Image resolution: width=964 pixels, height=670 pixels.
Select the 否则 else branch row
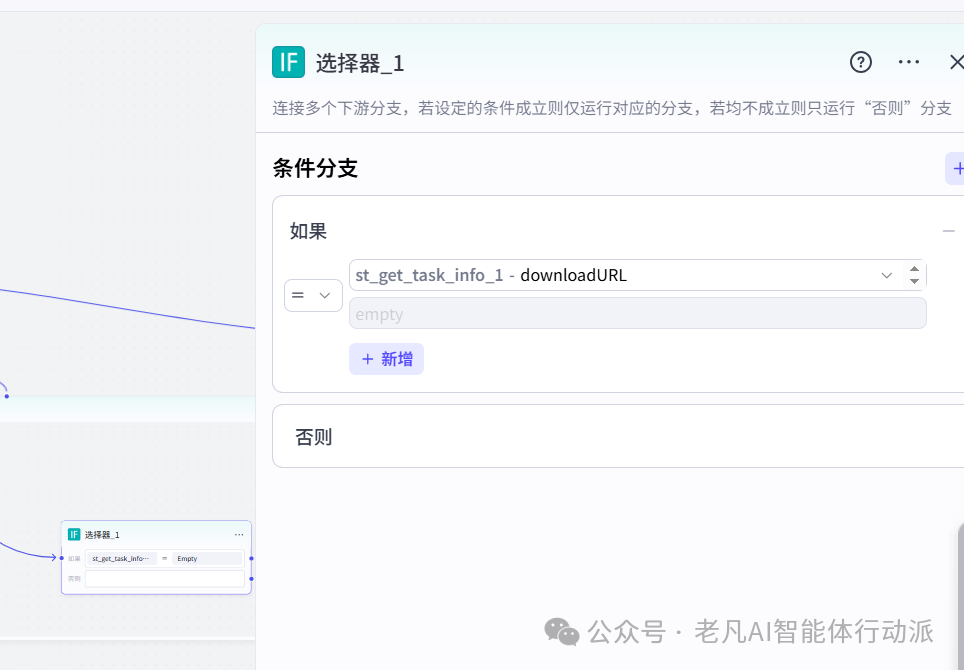click(x=618, y=436)
